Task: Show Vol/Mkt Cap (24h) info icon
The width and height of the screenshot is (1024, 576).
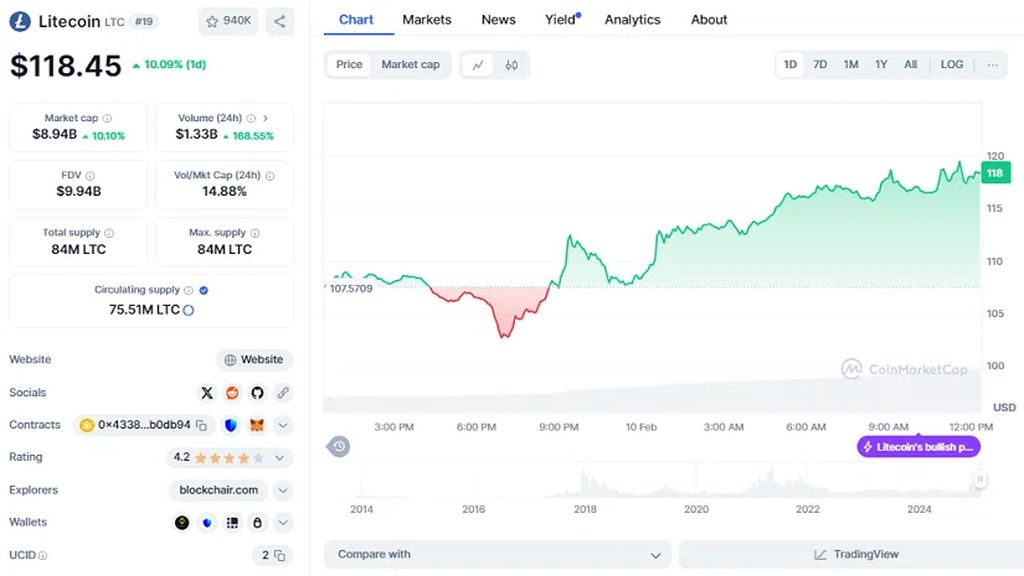Action: coord(270,176)
